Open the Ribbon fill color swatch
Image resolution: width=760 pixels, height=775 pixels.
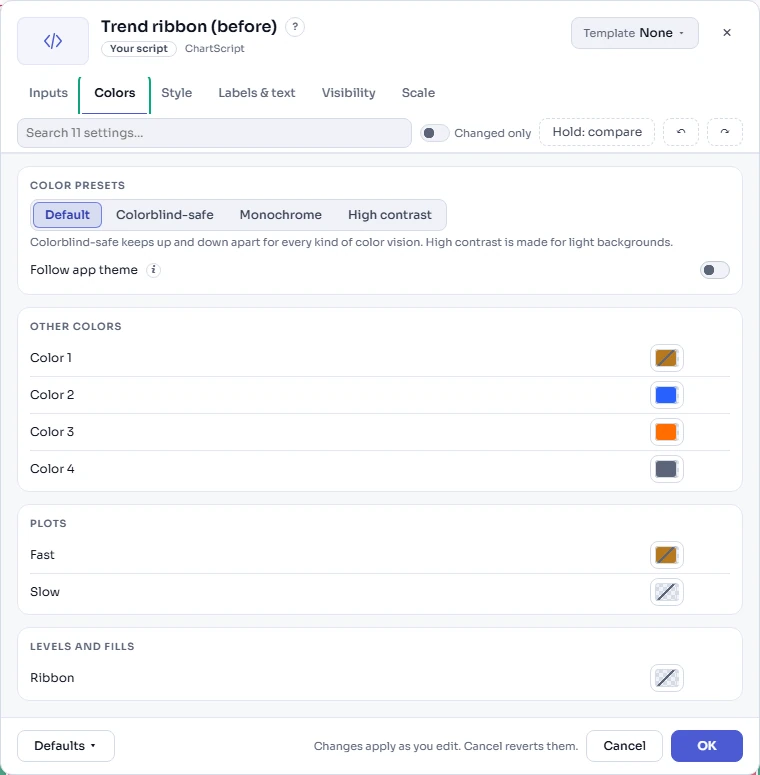point(667,678)
